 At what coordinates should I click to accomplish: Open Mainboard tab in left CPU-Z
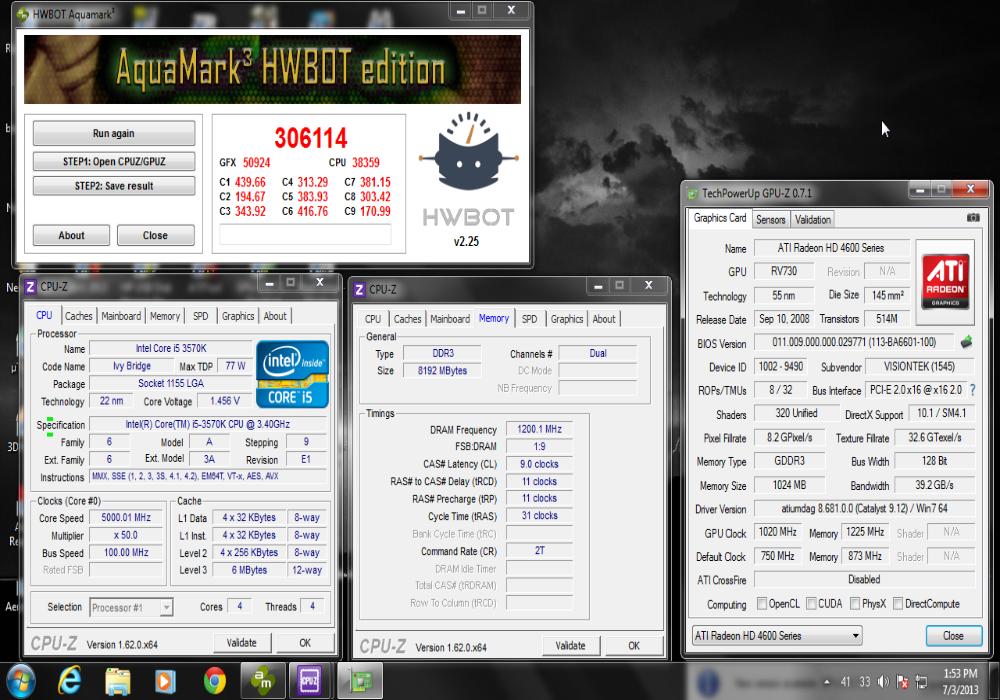click(121, 316)
